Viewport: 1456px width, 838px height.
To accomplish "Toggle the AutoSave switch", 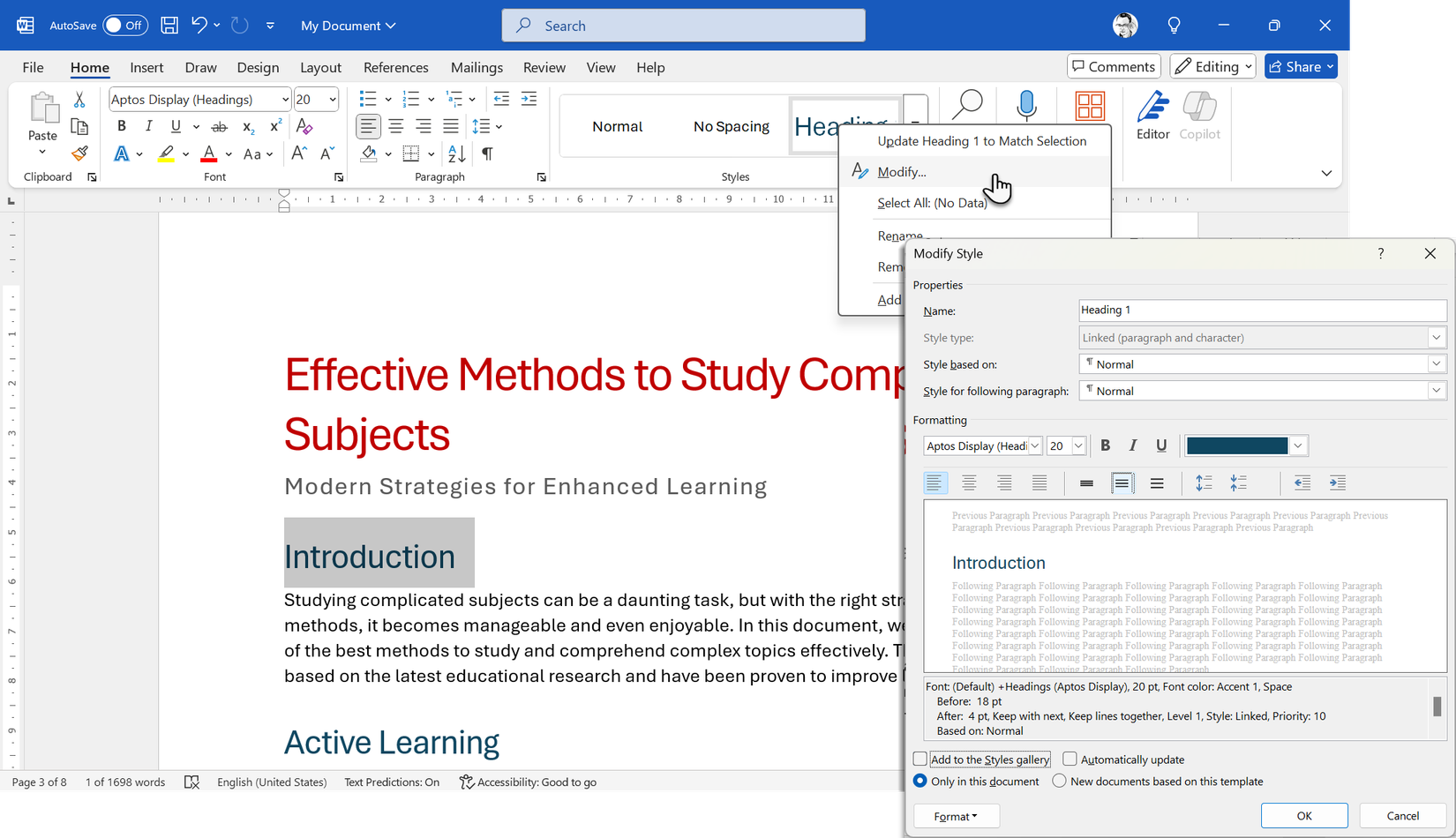I will (x=124, y=26).
